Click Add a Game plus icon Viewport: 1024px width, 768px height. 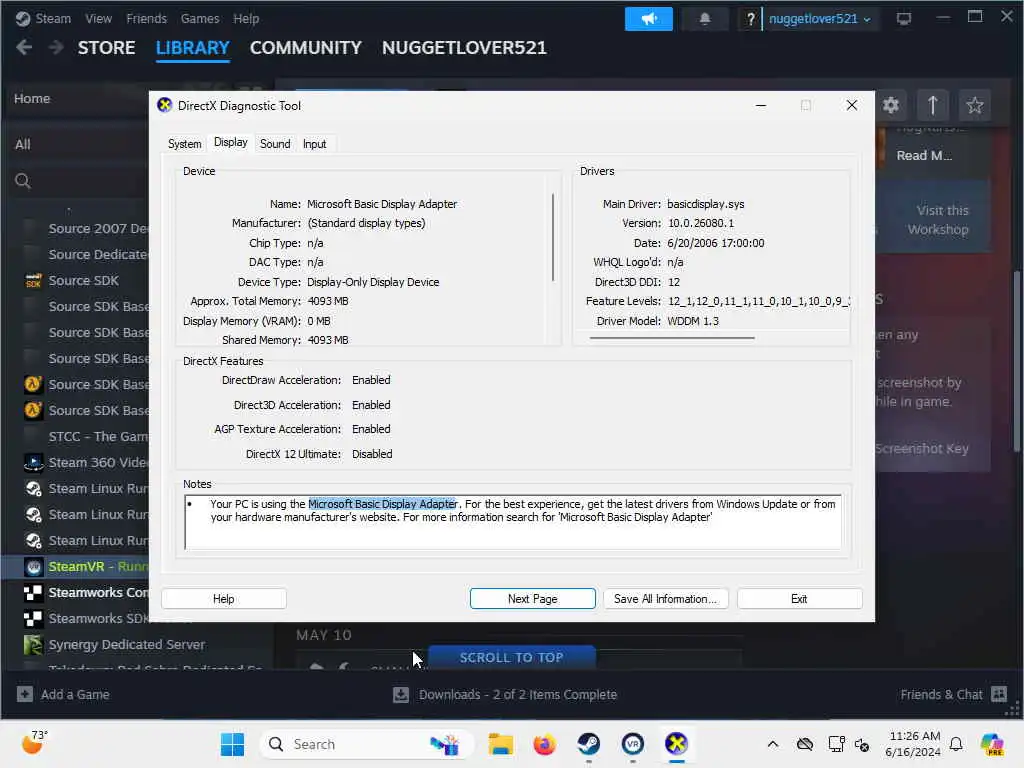(x=25, y=694)
